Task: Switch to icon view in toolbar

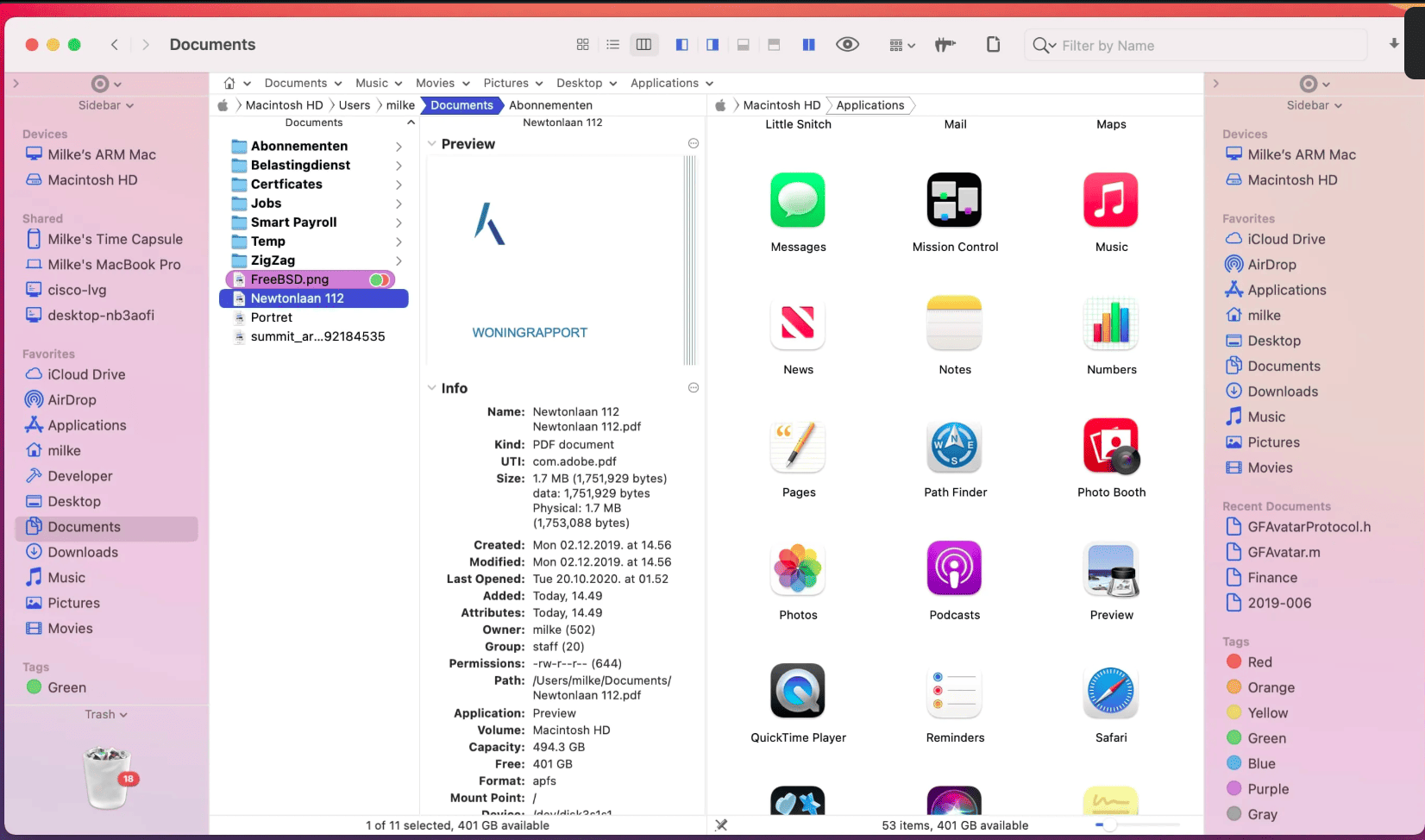Action: pos(582,45)
